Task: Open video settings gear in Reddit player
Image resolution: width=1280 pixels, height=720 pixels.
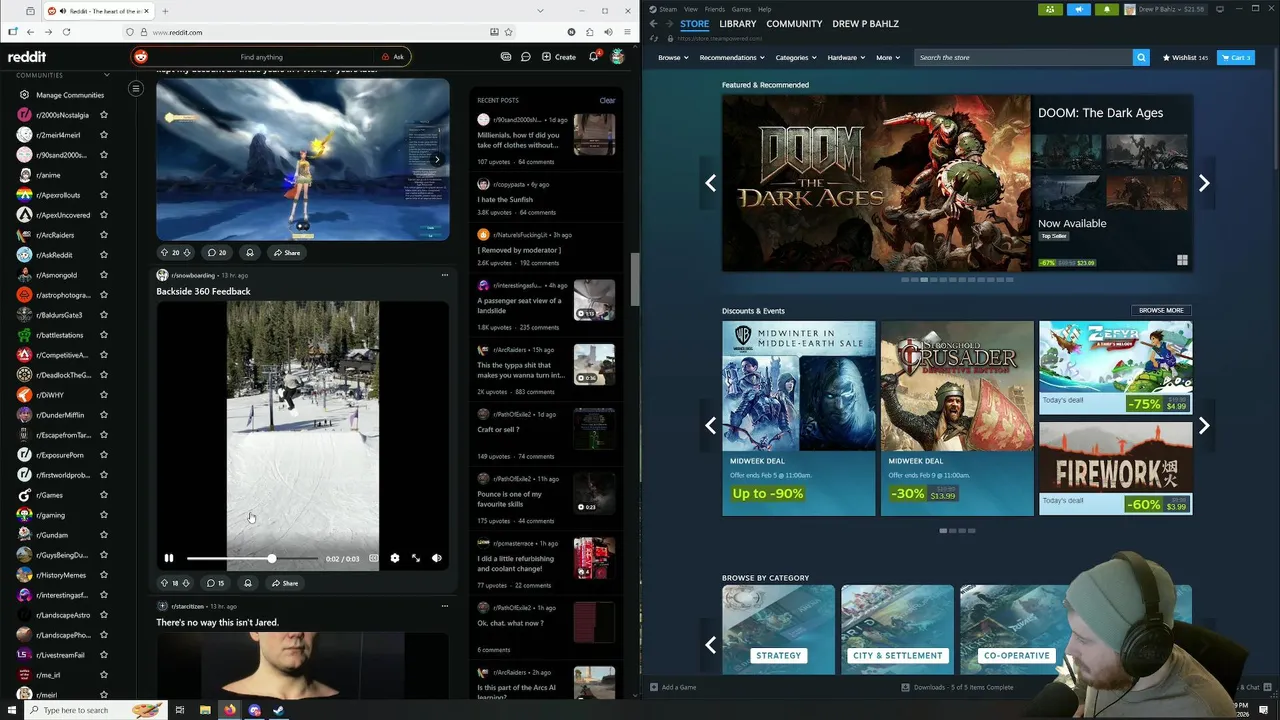Action: click(395, 558)
